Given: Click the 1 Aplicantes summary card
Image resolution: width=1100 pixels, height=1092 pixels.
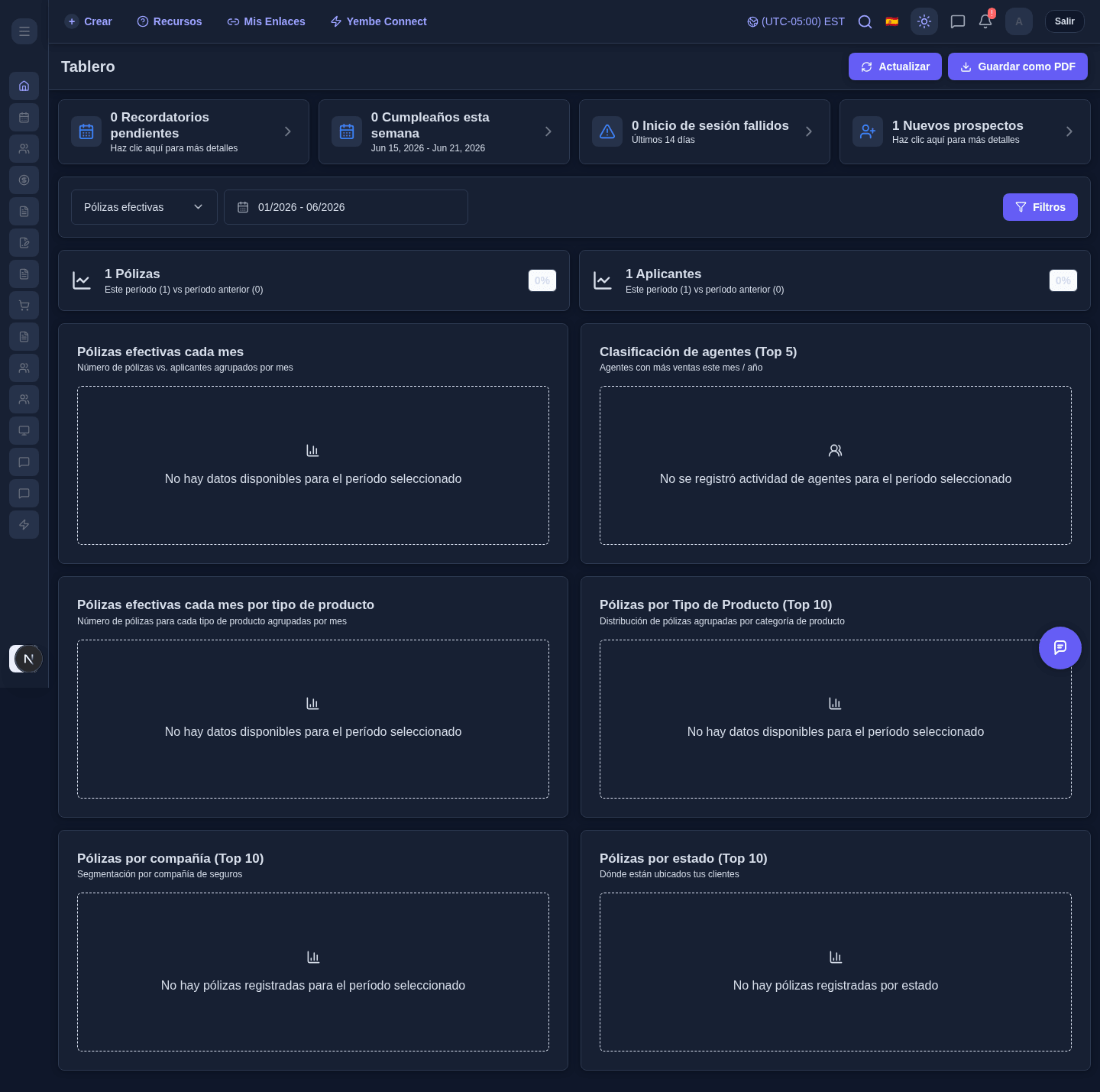Looking at the screenshot, I should tap(835, 280).
